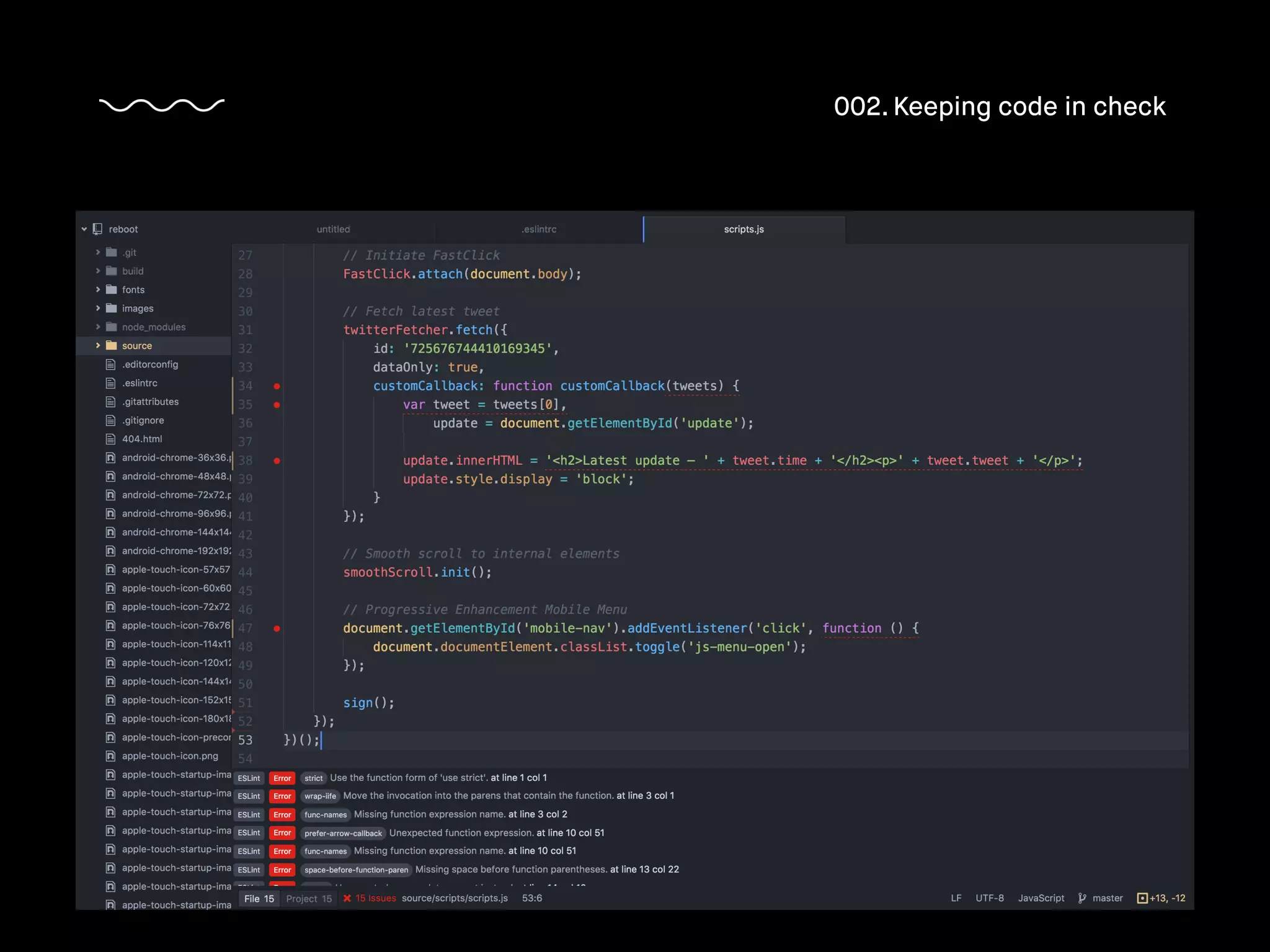1270x952 pixels.
Task: Expand the build folder
Action: [98, 271]
